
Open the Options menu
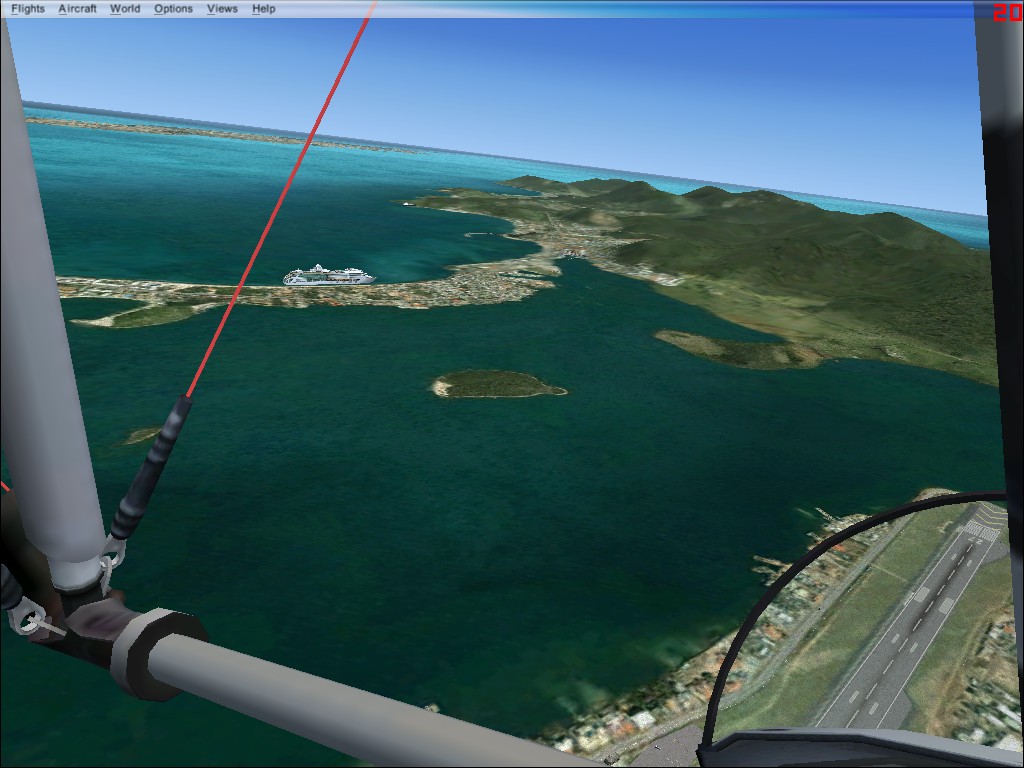coord(173,9)
